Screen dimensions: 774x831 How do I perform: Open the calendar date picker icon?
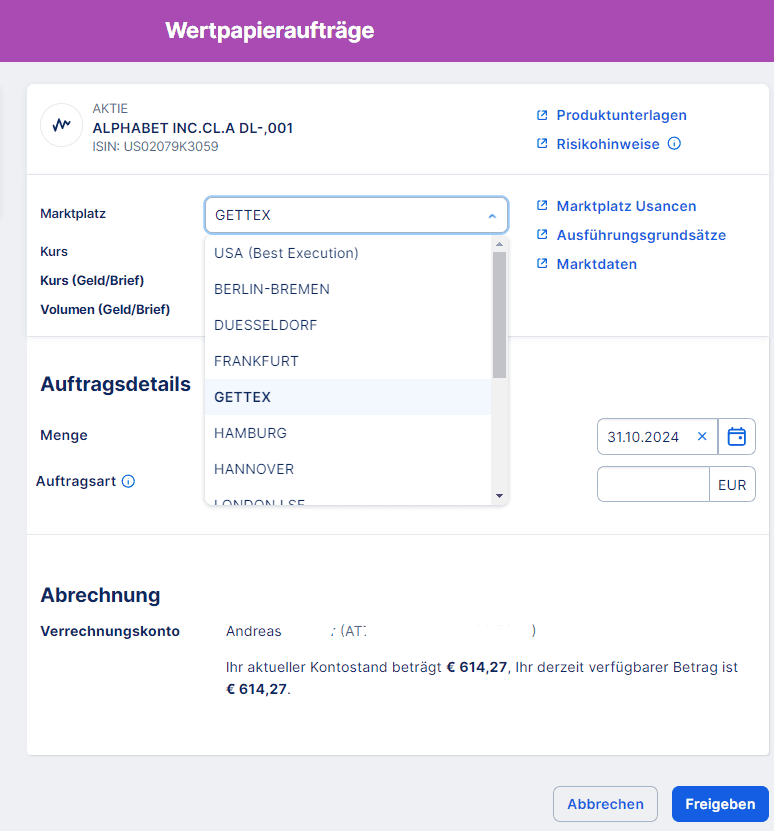point(736,437)
